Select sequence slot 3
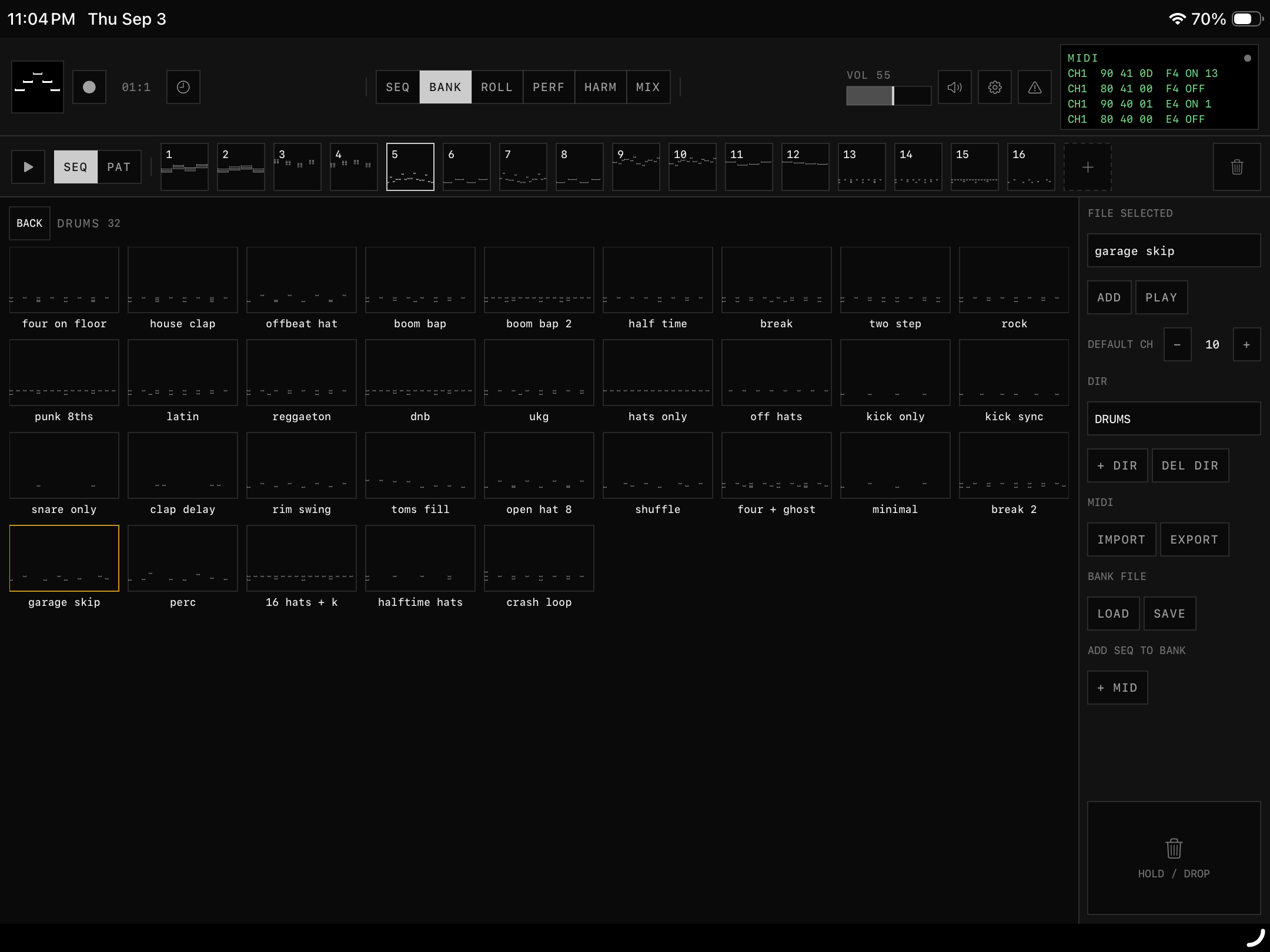Screen dimensions: 1270x952 (x=298, y=167)
